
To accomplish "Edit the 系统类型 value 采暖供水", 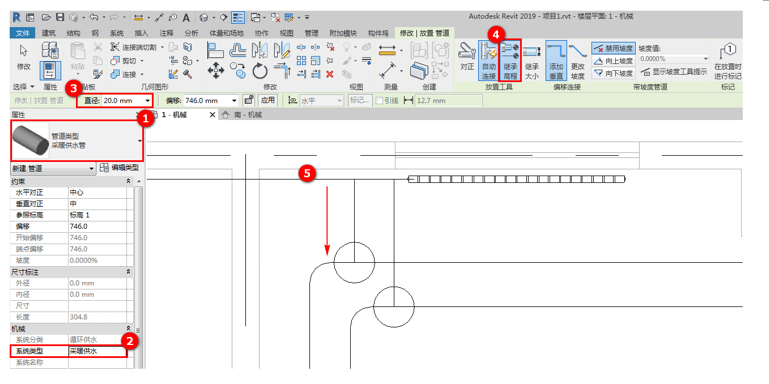I will point(97,351).
